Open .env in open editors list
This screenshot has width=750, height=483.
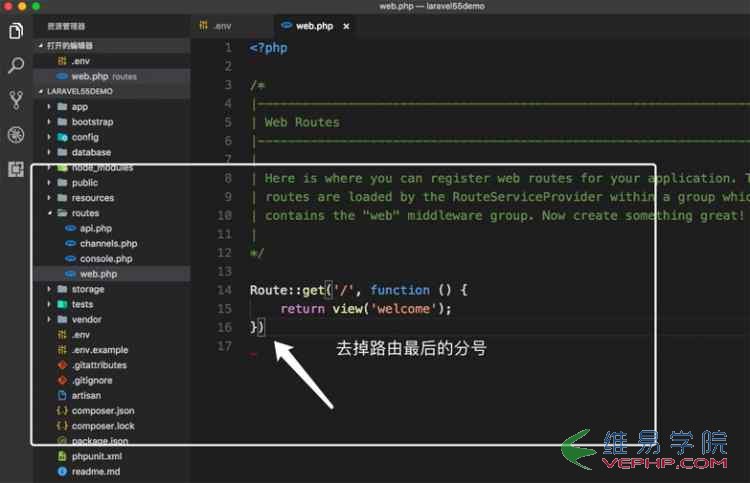pos(111,61)
